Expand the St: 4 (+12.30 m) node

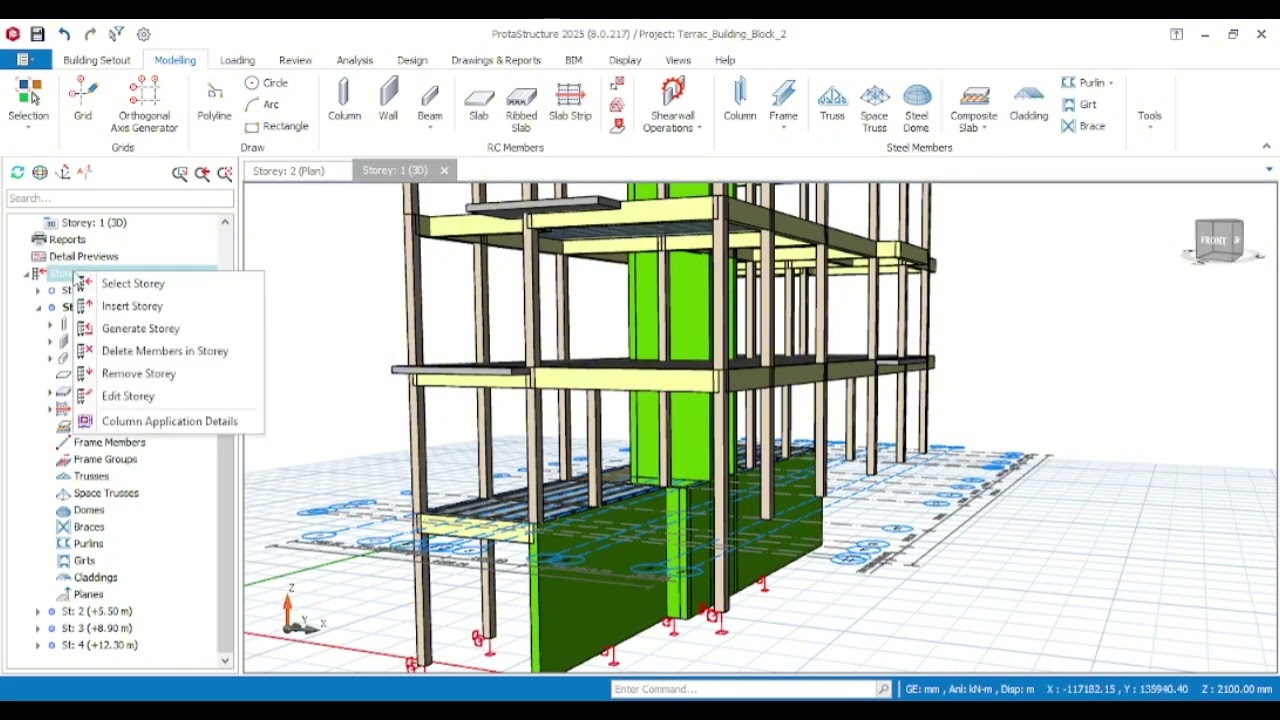tap(38, 646)
